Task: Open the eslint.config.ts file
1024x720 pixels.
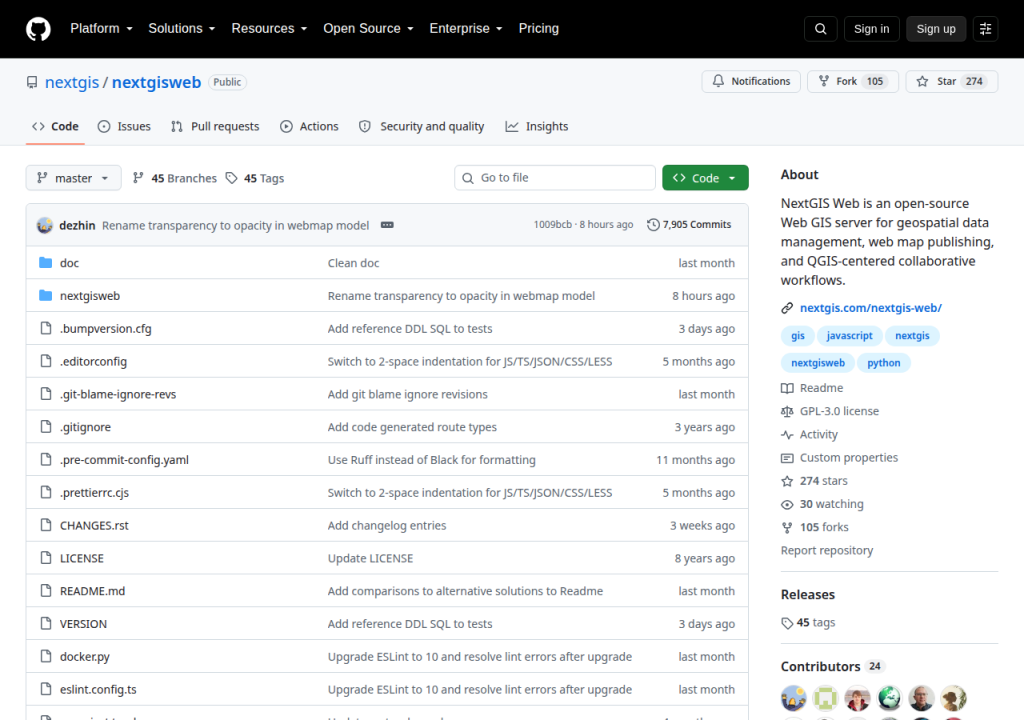Action: point(98,689)
